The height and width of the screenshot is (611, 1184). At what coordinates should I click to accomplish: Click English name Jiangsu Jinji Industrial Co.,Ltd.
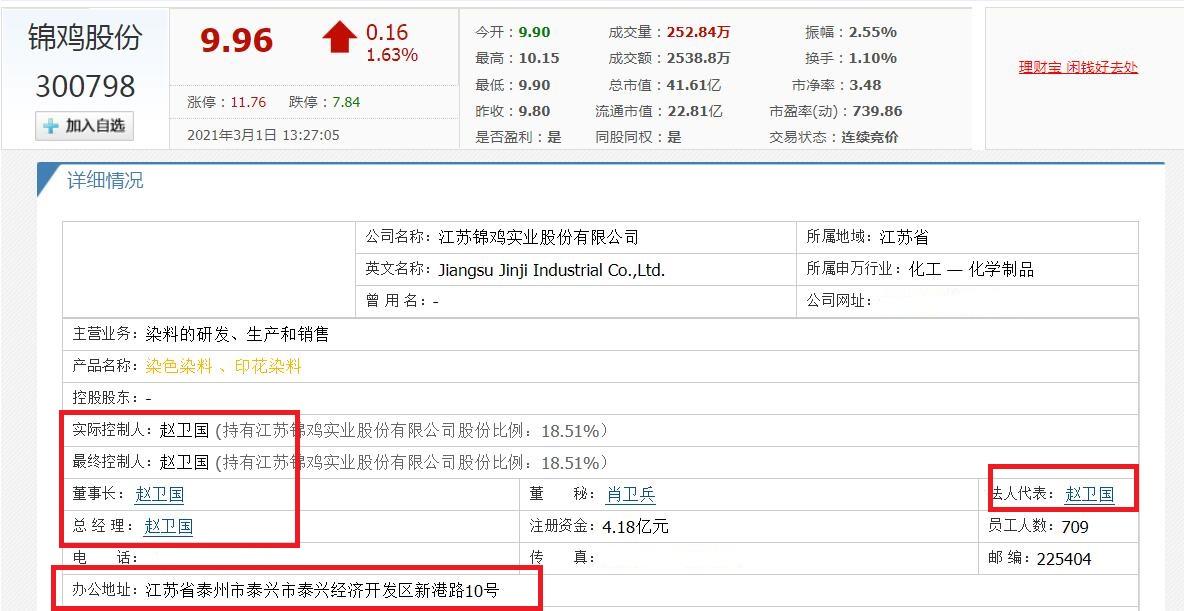pyautogui.click(x=551, y=270)
